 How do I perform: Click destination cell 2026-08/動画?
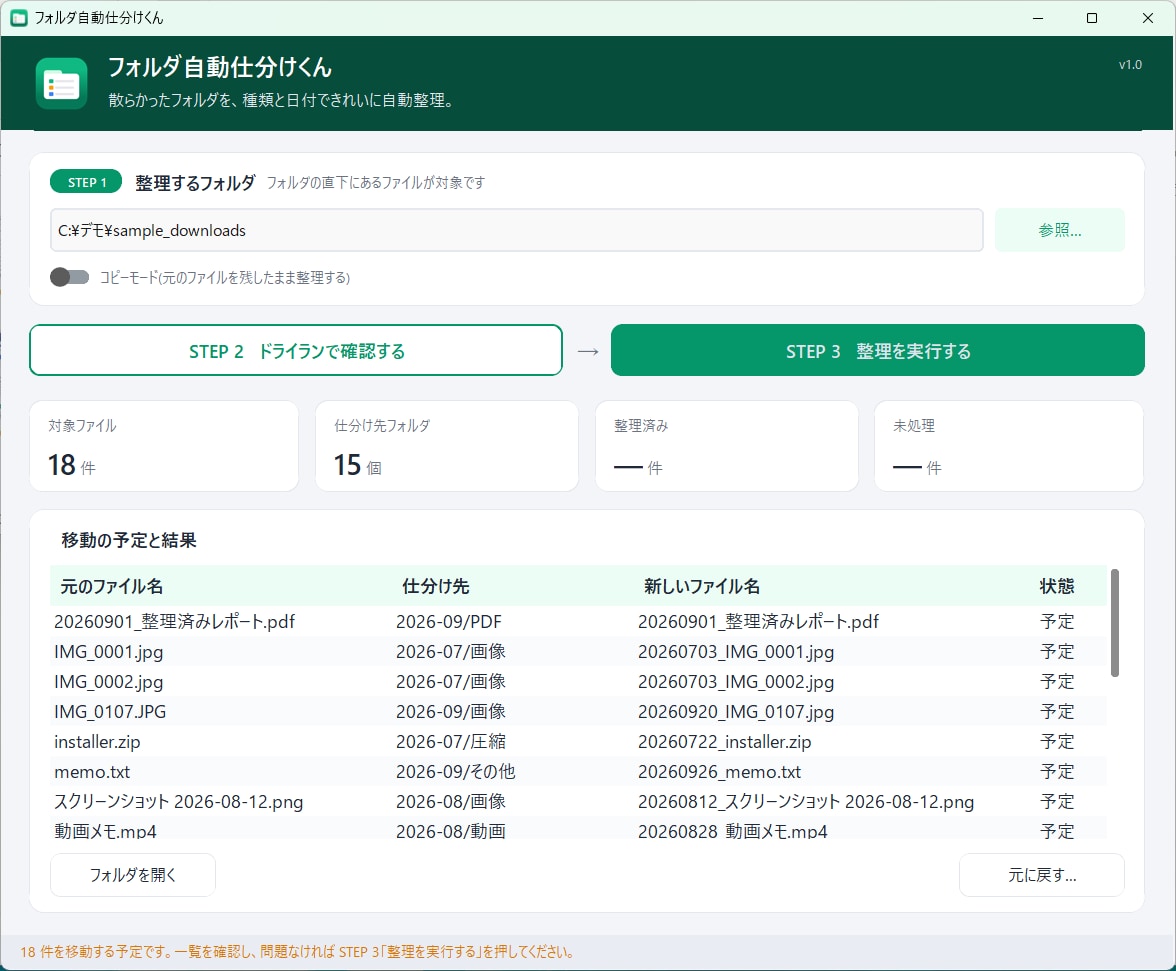451,831
